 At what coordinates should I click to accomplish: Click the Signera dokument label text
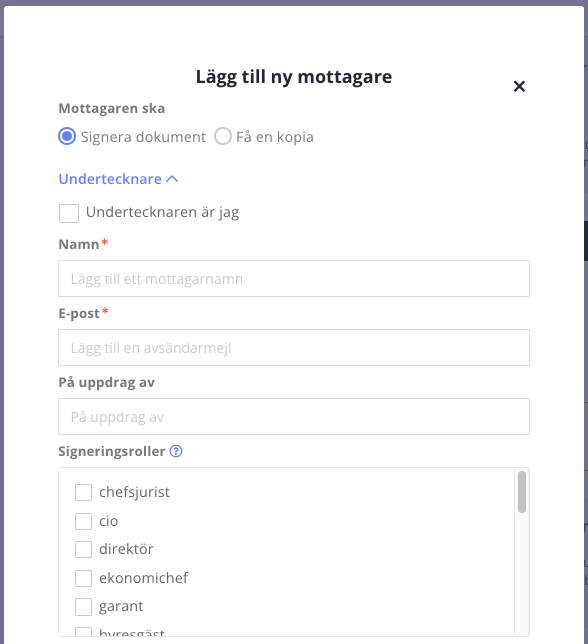click(143, 137)
